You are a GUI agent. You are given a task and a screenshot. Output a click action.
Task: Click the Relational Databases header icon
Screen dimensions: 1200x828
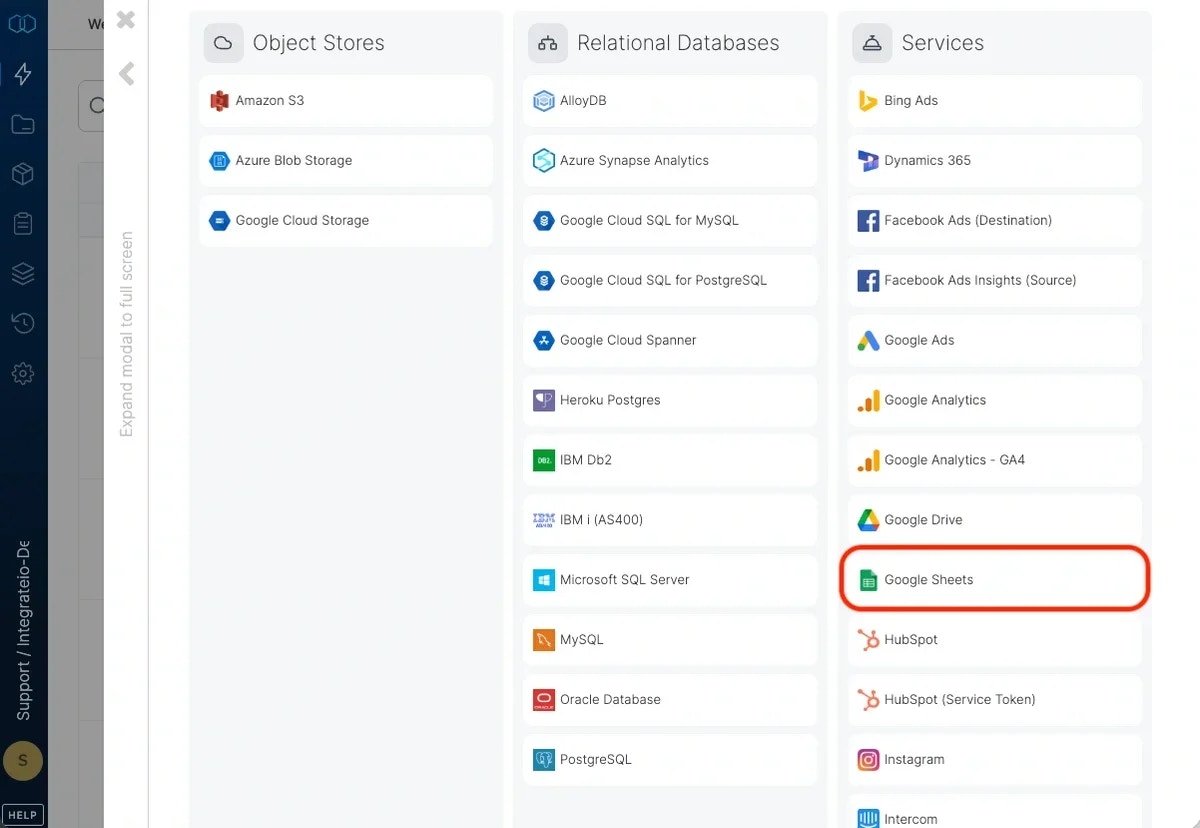click(547, 44)
